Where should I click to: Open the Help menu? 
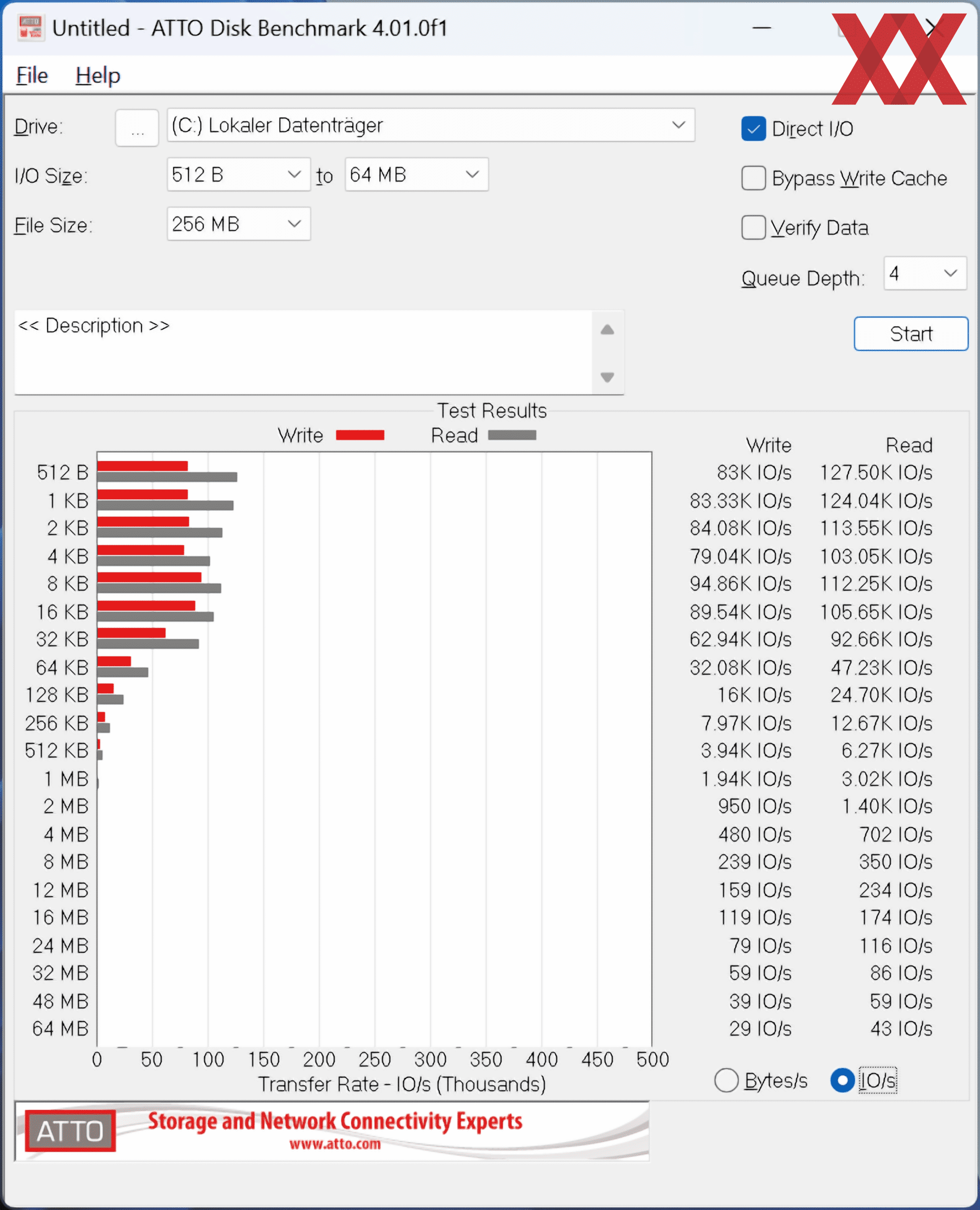tap(97, 75)
